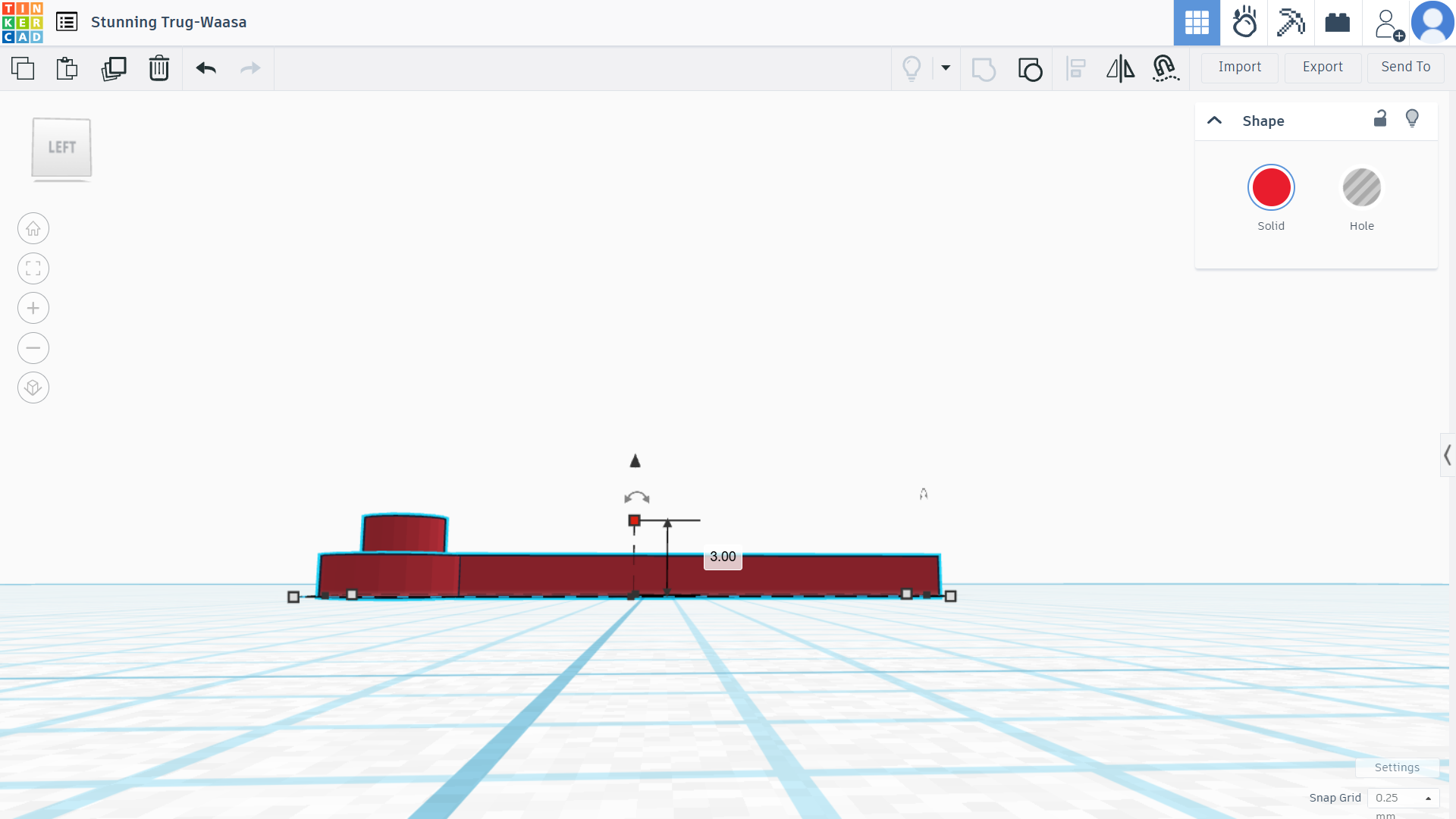Click the LEFT view cube face
Viewport: 1456px width, 819px height.
[x=61, y=148]
